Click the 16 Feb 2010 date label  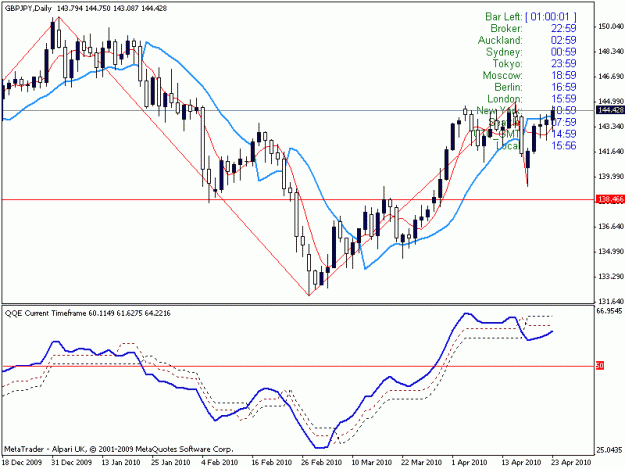(271, 463)
